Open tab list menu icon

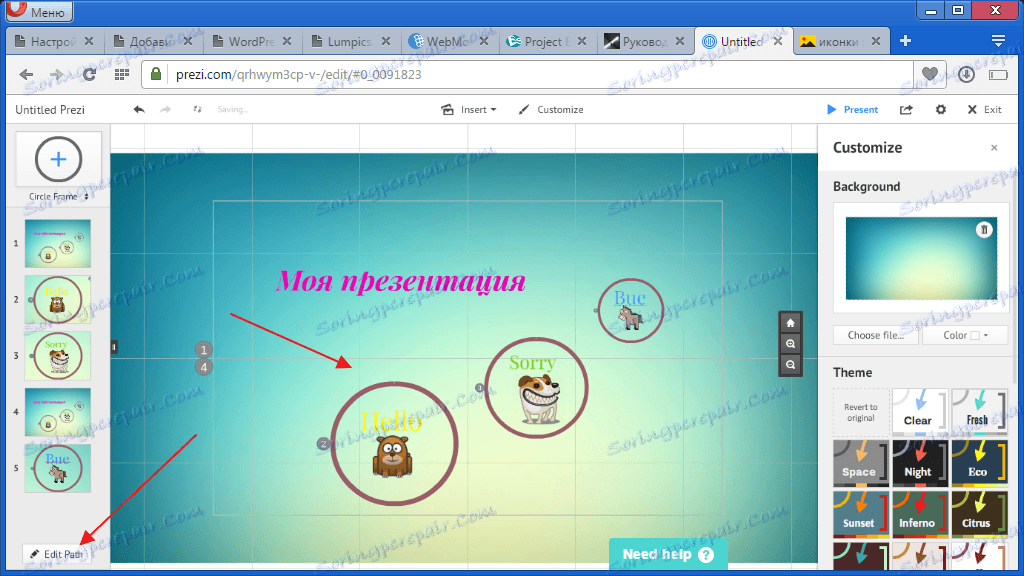pos(998,41)
